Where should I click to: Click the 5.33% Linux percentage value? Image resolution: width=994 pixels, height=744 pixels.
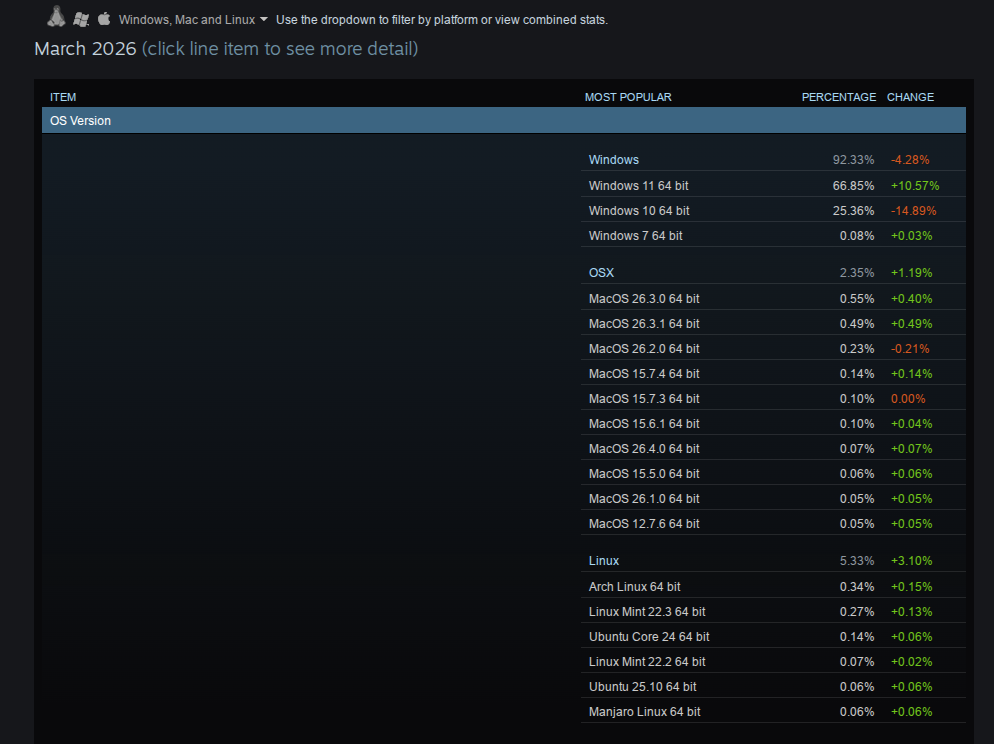click(856, 561)
